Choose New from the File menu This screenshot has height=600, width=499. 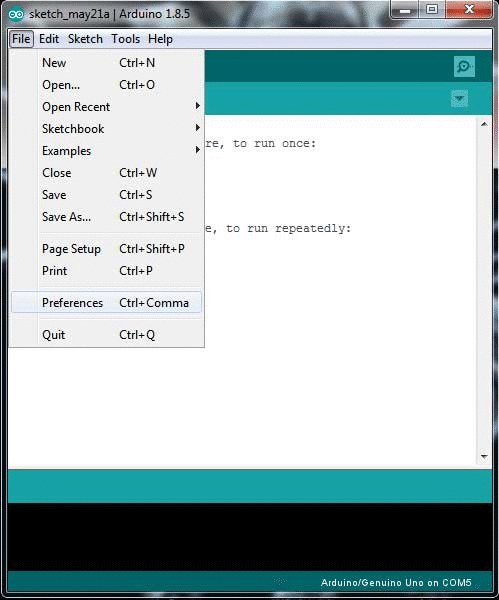click(107, 63)
